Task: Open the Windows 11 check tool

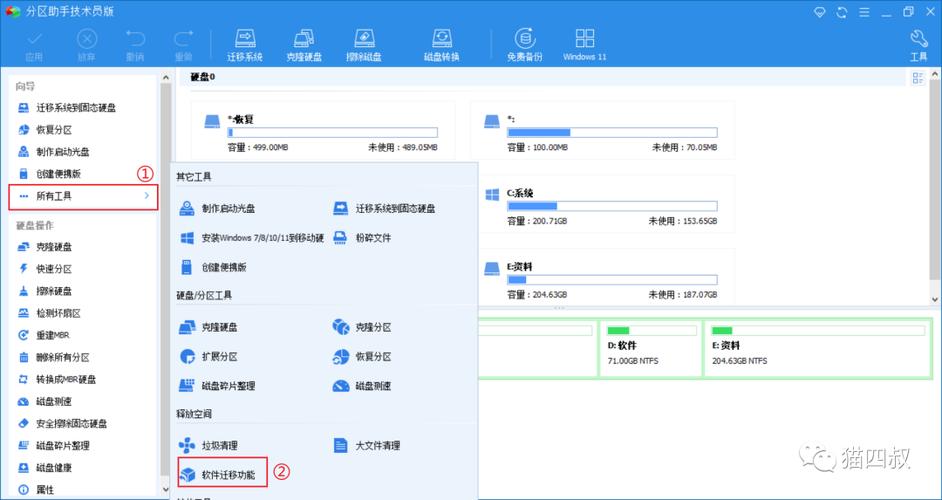Action: click(x=585, y=45)
